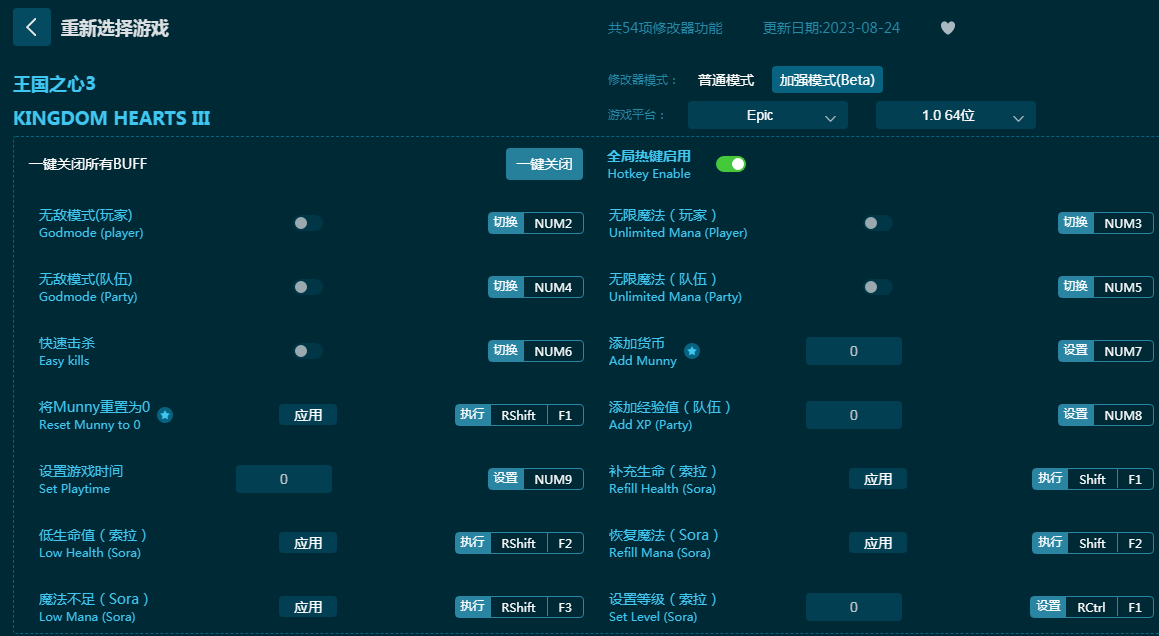Apply Low Health (Sora)
1159x636 pixels.
(x=307, y=543)
